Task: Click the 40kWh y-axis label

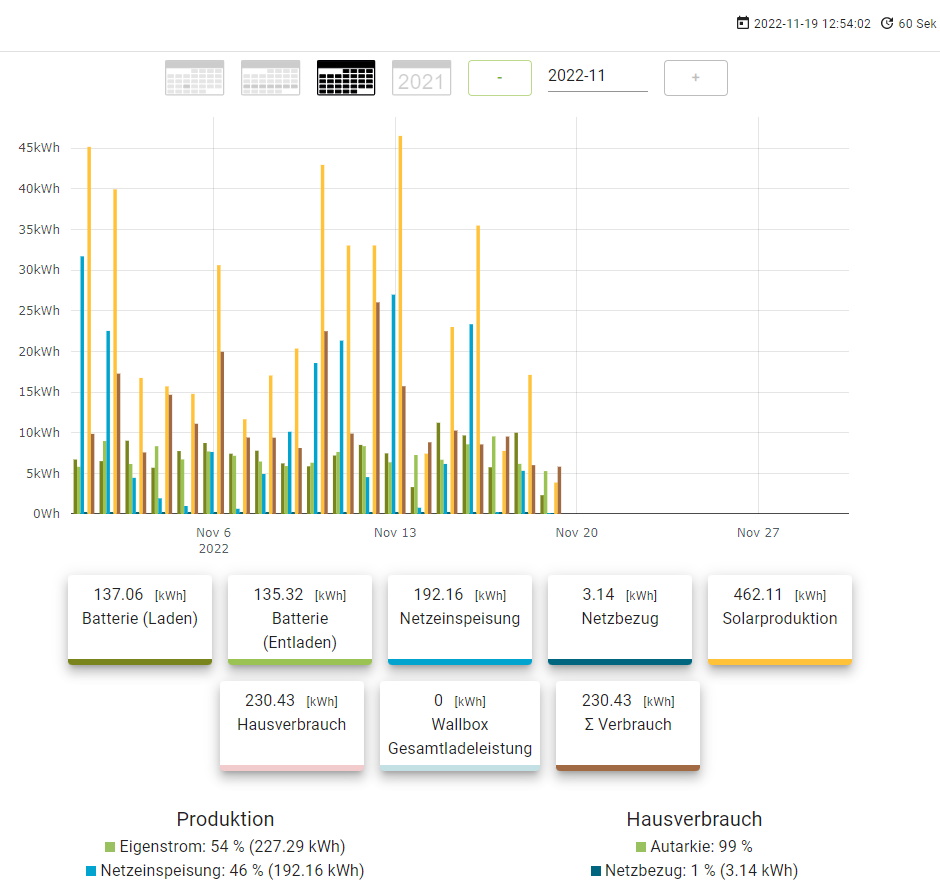Action: point(39,188)
